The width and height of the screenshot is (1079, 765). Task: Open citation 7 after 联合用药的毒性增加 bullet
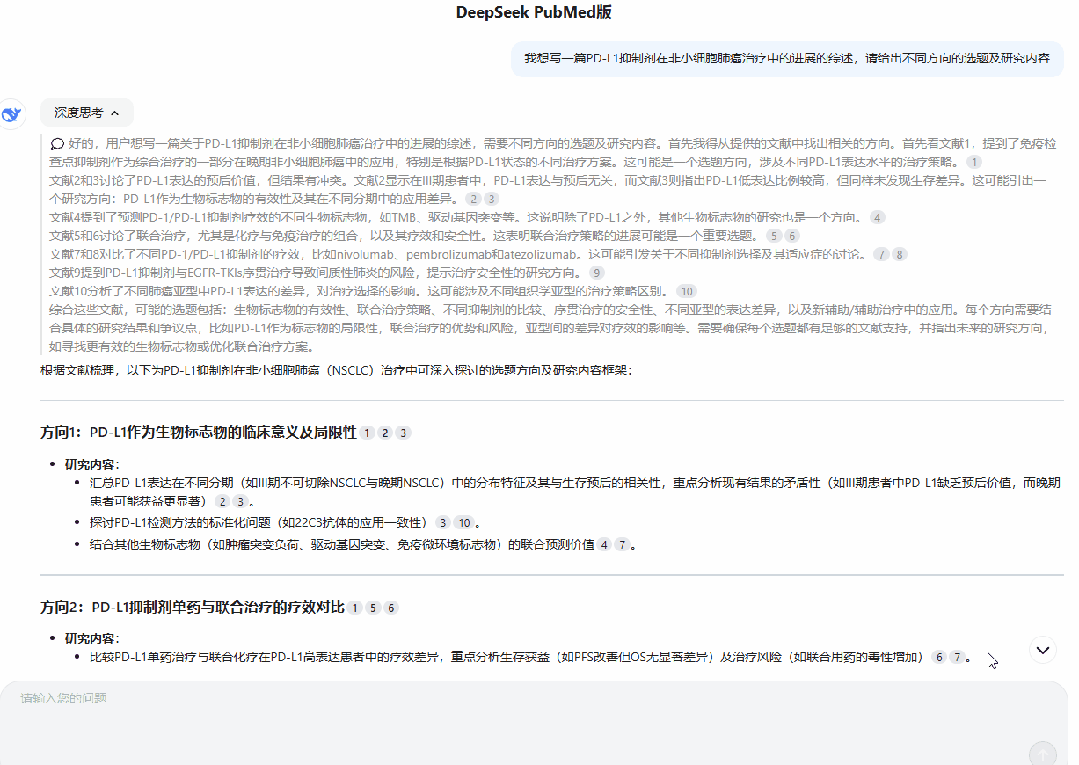957,658
